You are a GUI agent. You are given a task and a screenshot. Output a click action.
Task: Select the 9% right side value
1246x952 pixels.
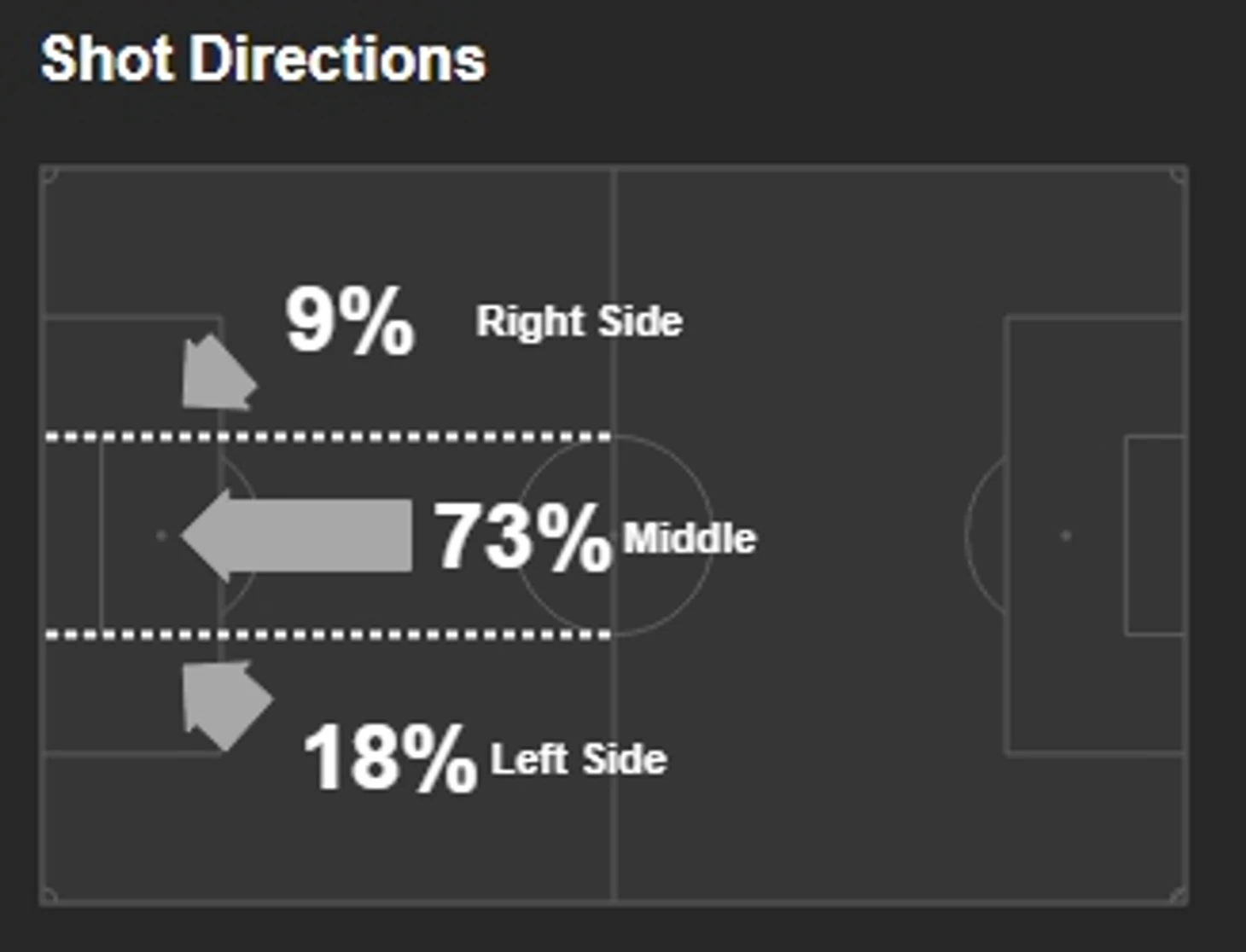pyautogui.click(x=350, y=321)
